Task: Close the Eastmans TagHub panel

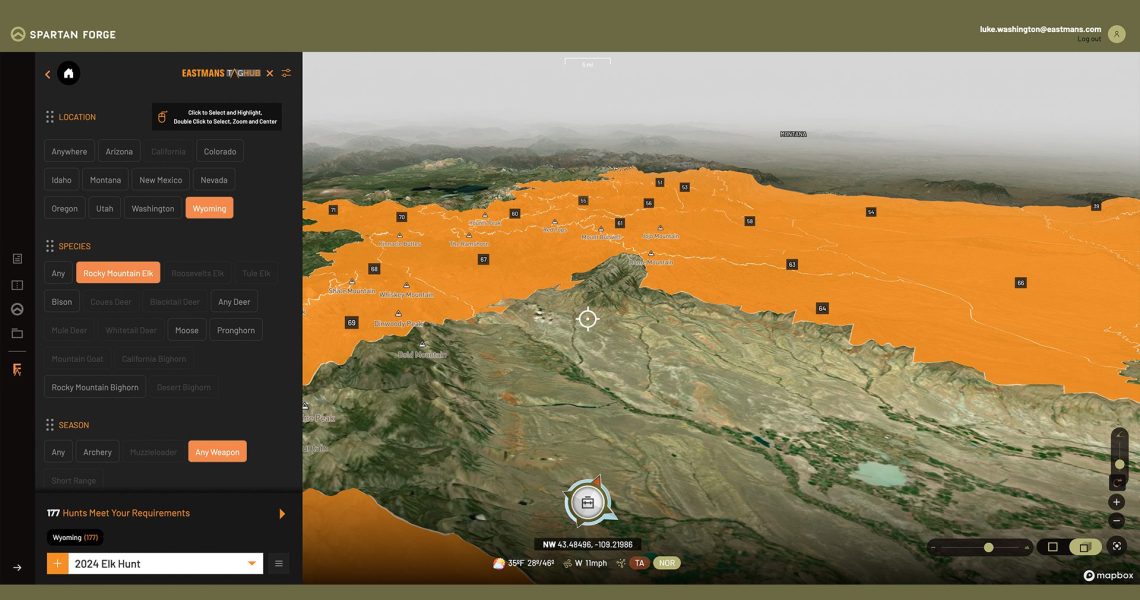Action: click(269, 73)
